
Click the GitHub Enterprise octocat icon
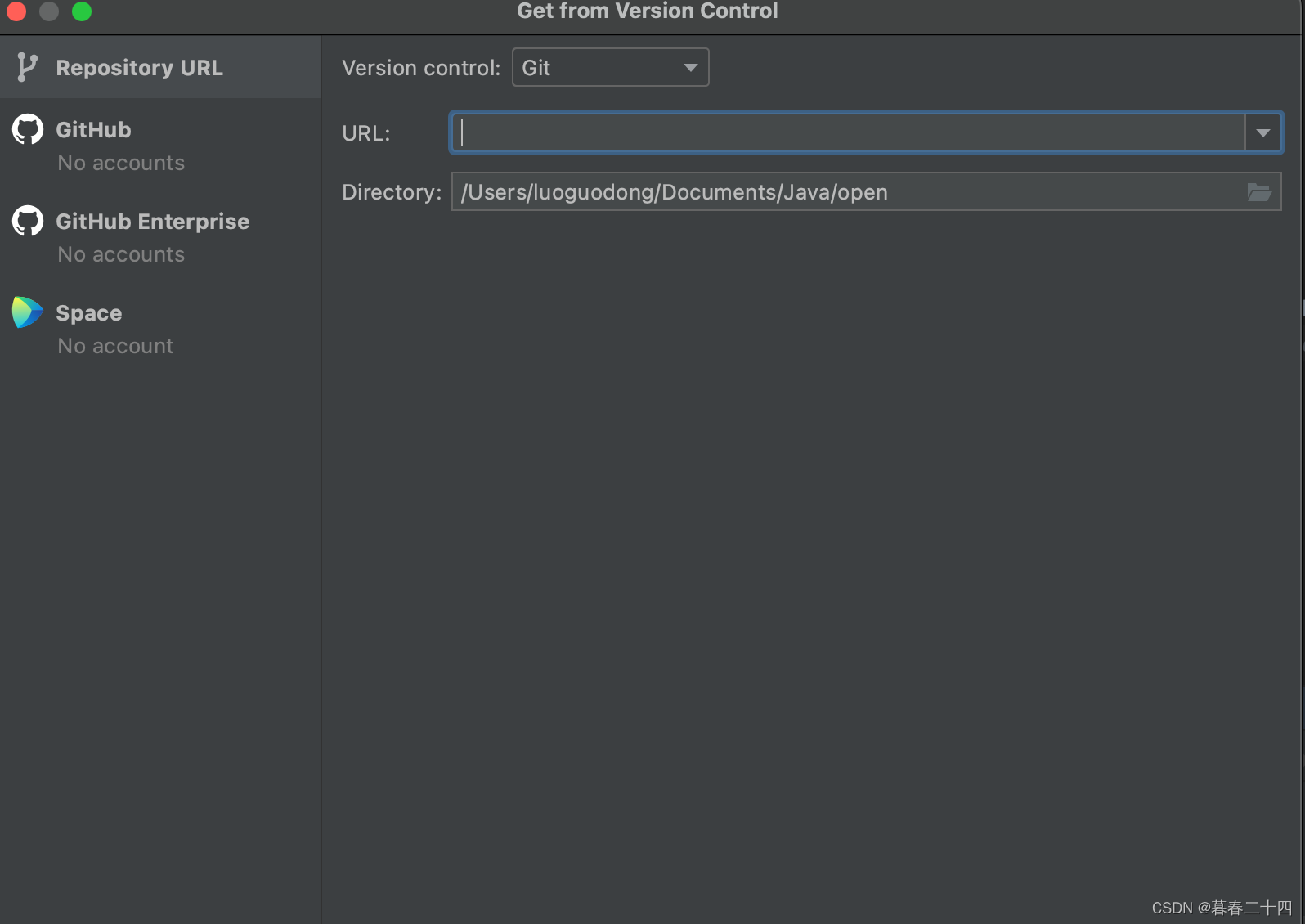[x=28, y=221]
